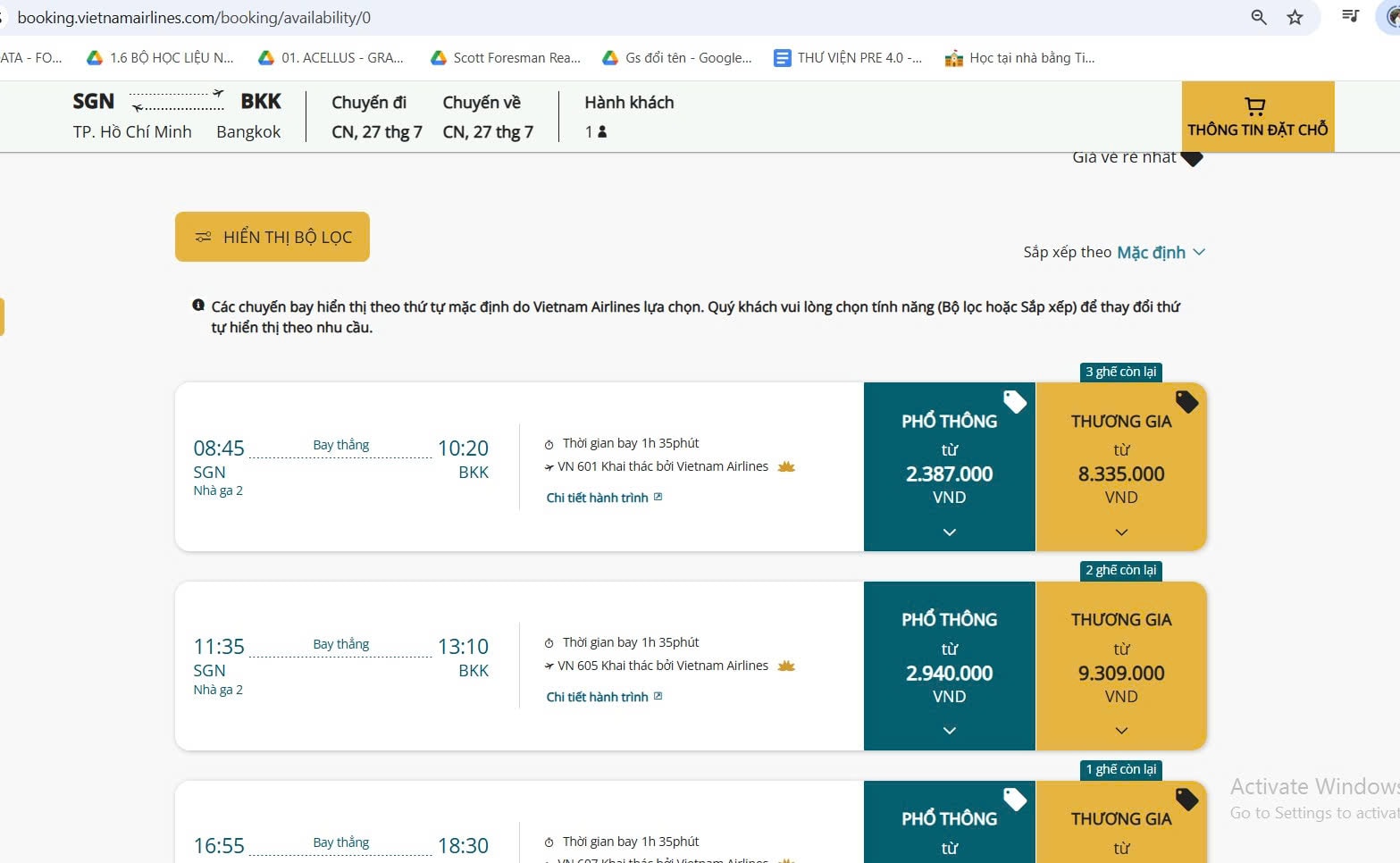Click the 3 ghế còn lại badge
1400x863 pixels.
coord(1121,372)
